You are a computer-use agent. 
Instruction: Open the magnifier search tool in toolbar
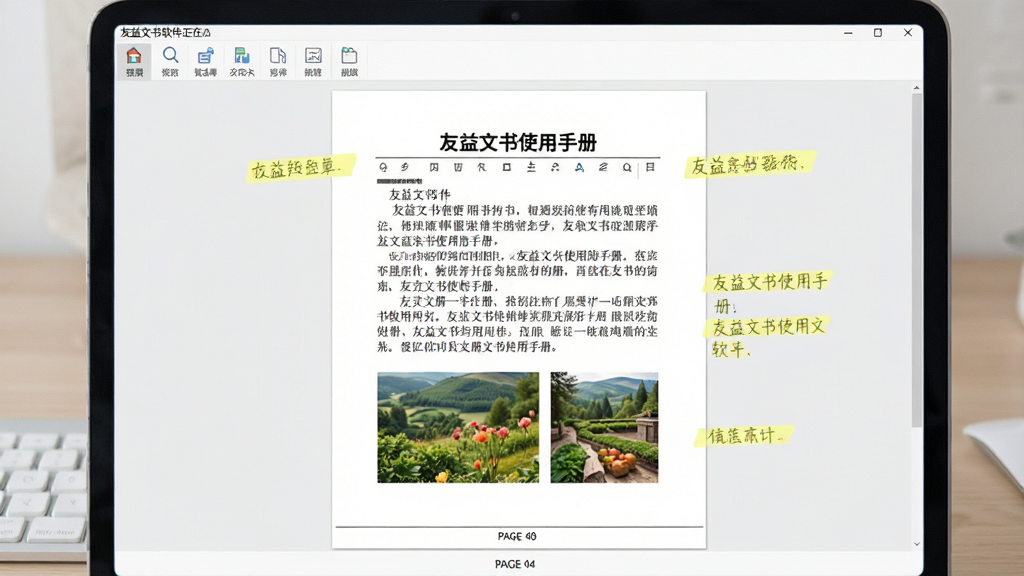click(x=170, y=56)
